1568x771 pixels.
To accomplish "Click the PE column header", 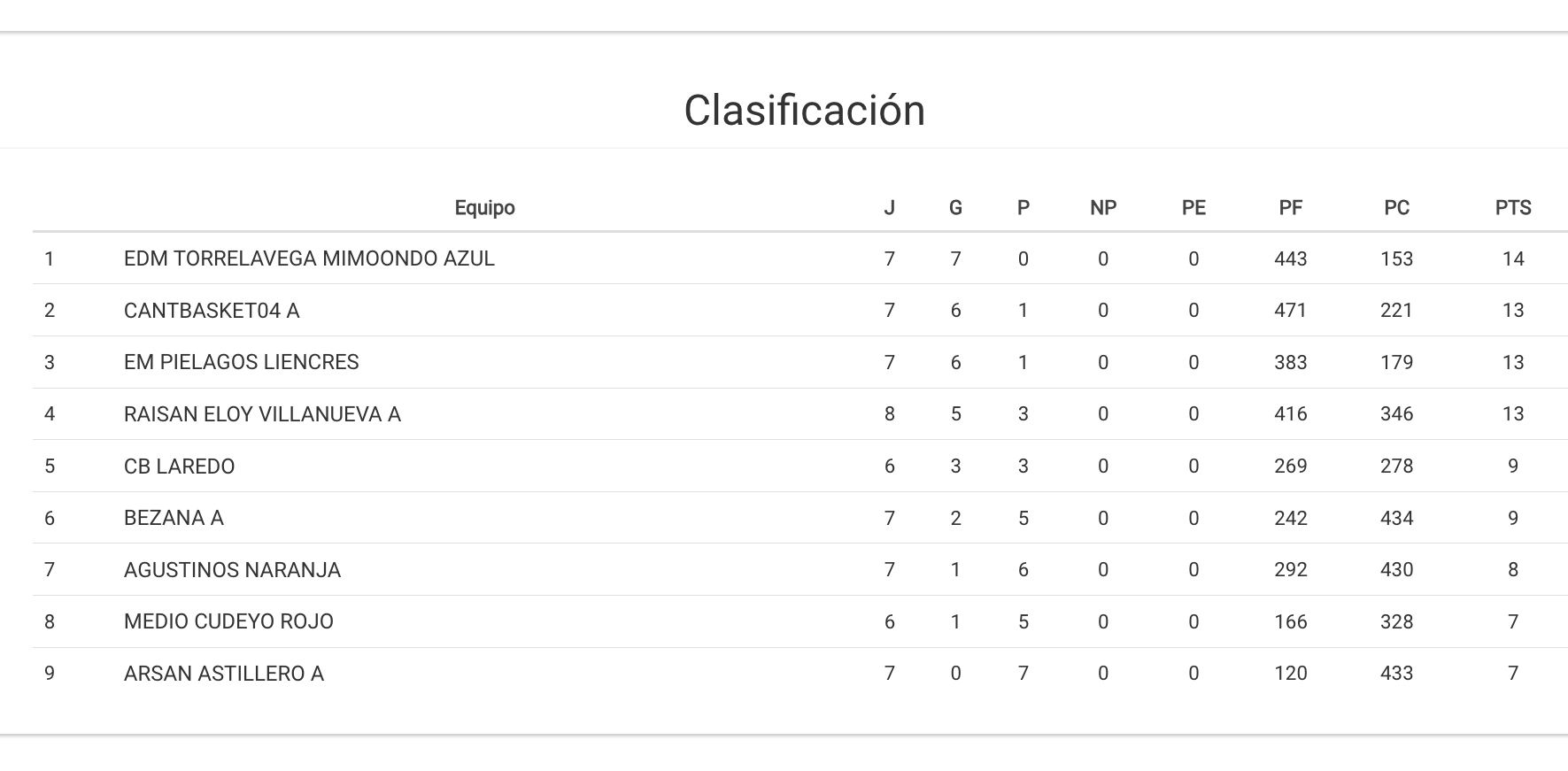I will (x=1193, y=208).
